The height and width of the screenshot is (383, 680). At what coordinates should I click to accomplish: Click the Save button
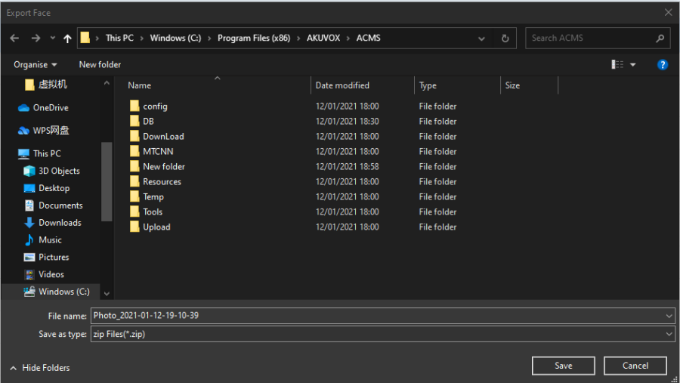pyautogui.click(x=563, y=366)
